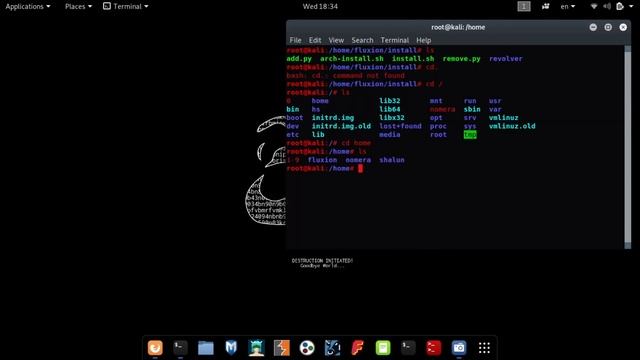Click the highlighted green 'tmp' entry

click(470, 135)
